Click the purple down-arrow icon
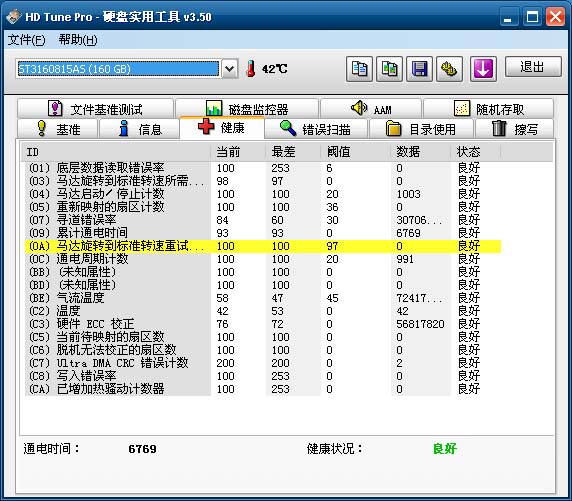This screenshot has width=572, height=501. [483, 69]
